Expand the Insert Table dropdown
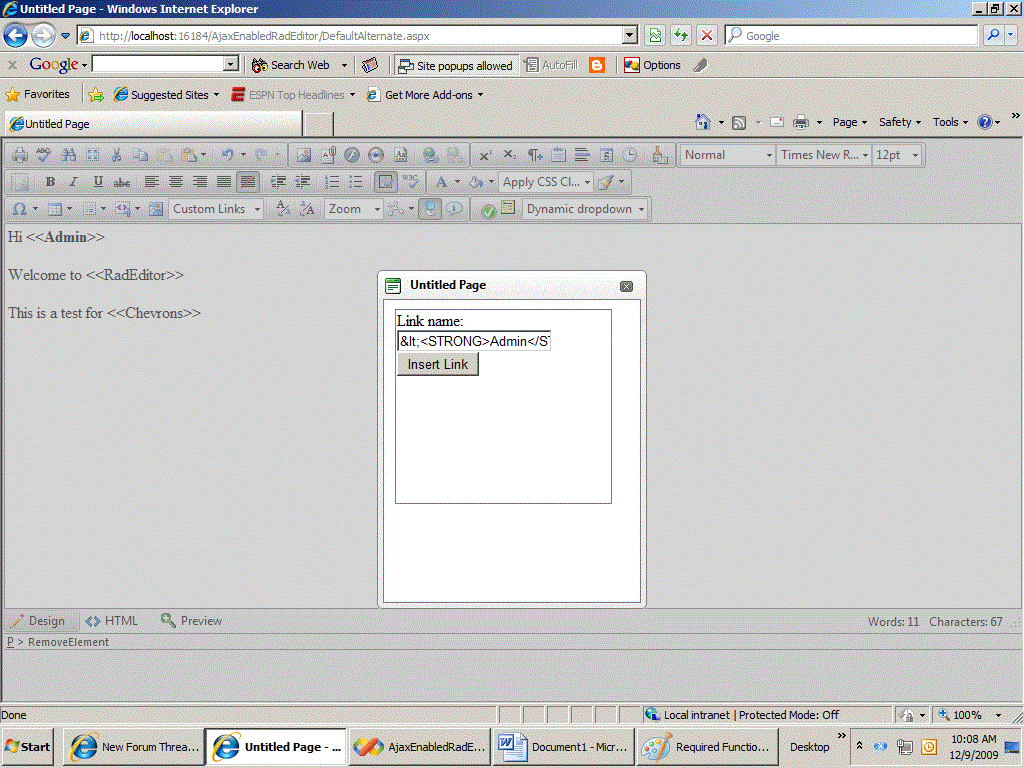 [x=69, y=209]
